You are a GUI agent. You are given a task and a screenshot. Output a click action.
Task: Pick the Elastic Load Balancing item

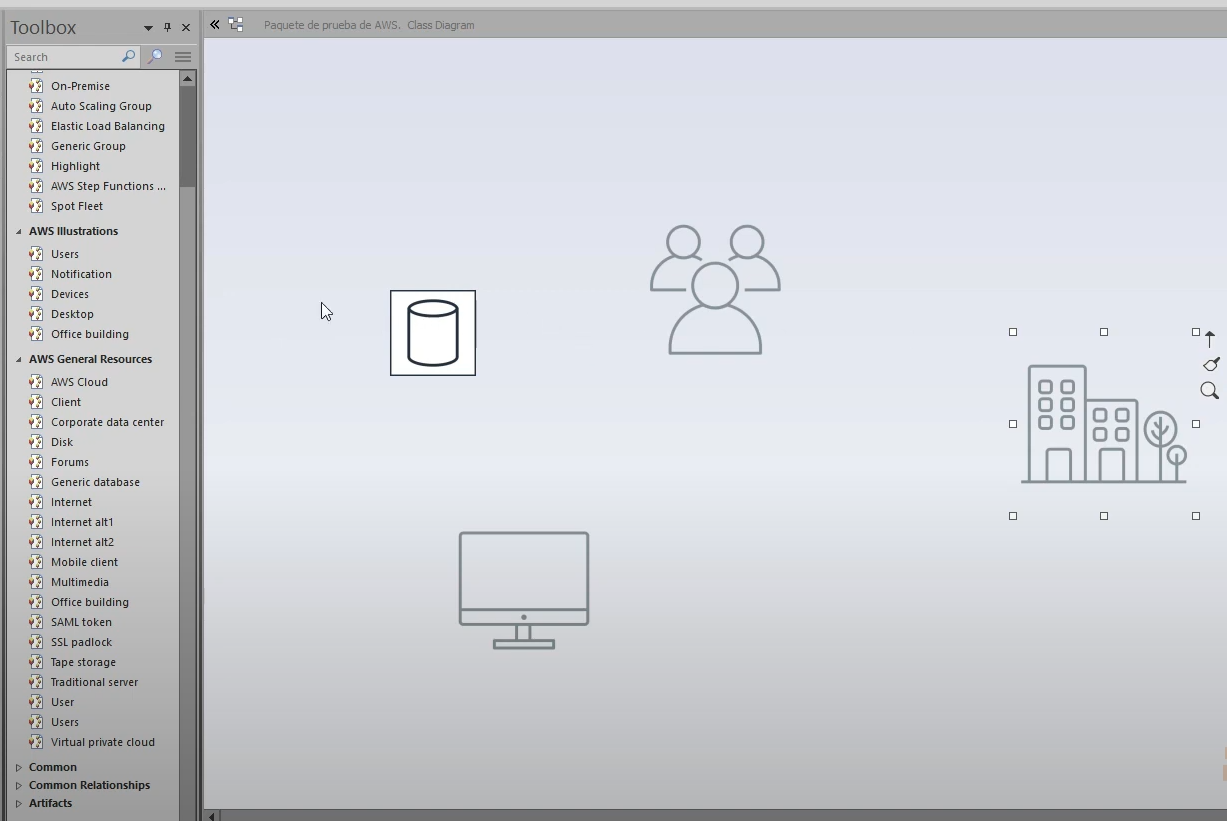pos(108,126)
